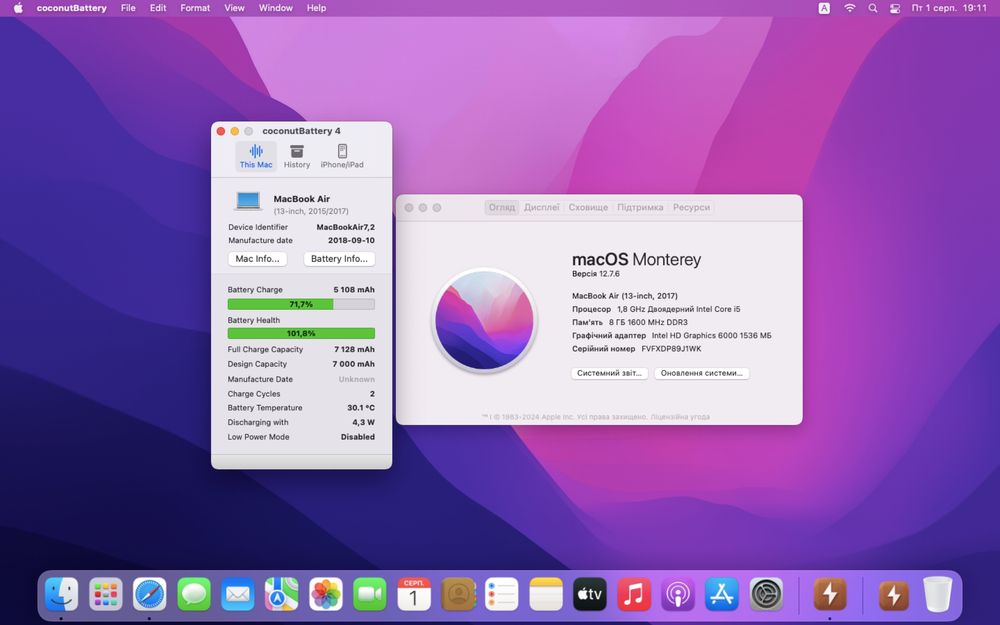Select the Ресурси tab
This screenshot has width=1000, height=625.
(x=691, y=207)
